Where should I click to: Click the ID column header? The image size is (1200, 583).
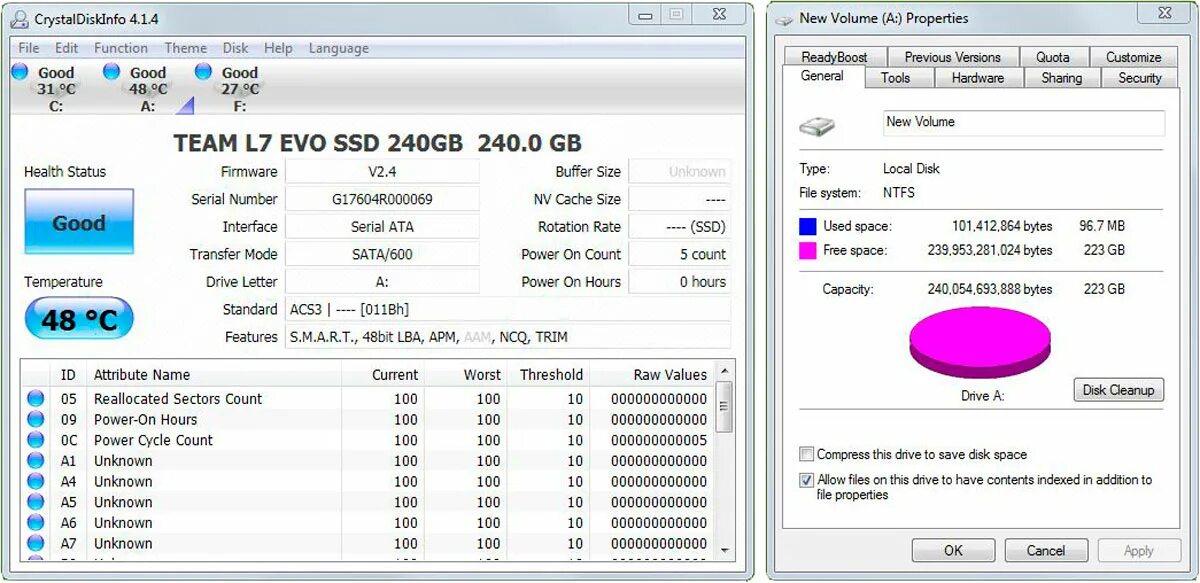coord(68,375)
